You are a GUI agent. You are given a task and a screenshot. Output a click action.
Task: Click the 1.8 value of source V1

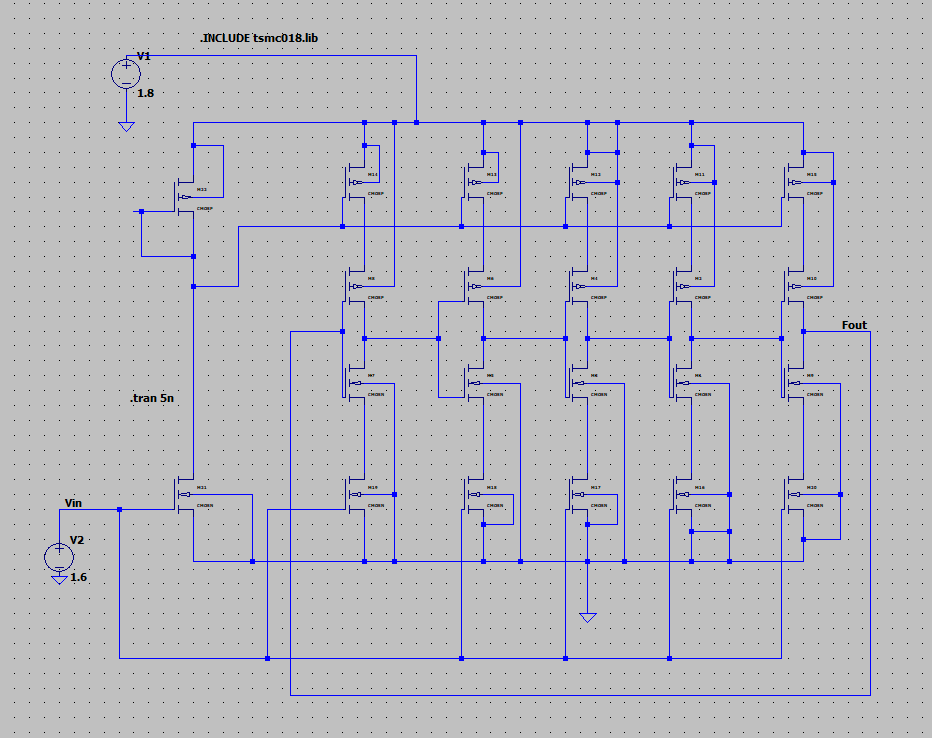[x=146, y=93]
